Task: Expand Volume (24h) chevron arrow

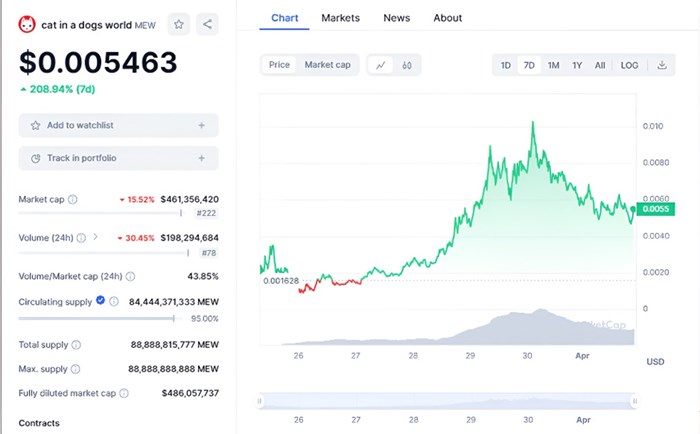Action: tap(95, 238)
